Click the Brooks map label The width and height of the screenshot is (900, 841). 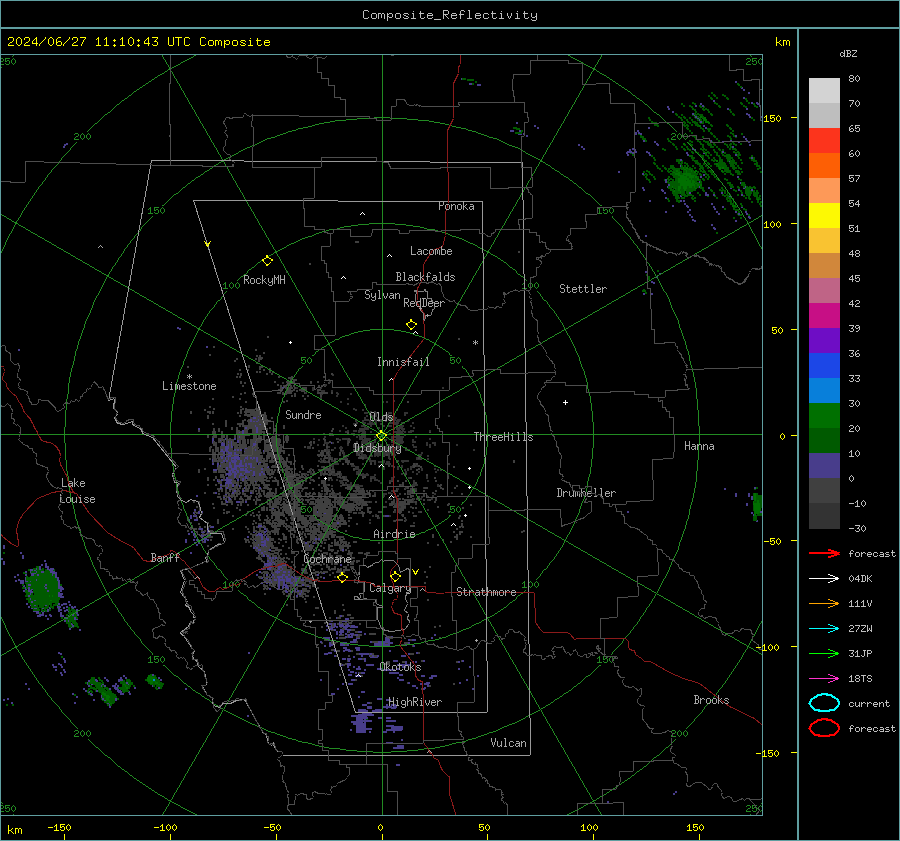pyautogui.click(x=711, y=700)
